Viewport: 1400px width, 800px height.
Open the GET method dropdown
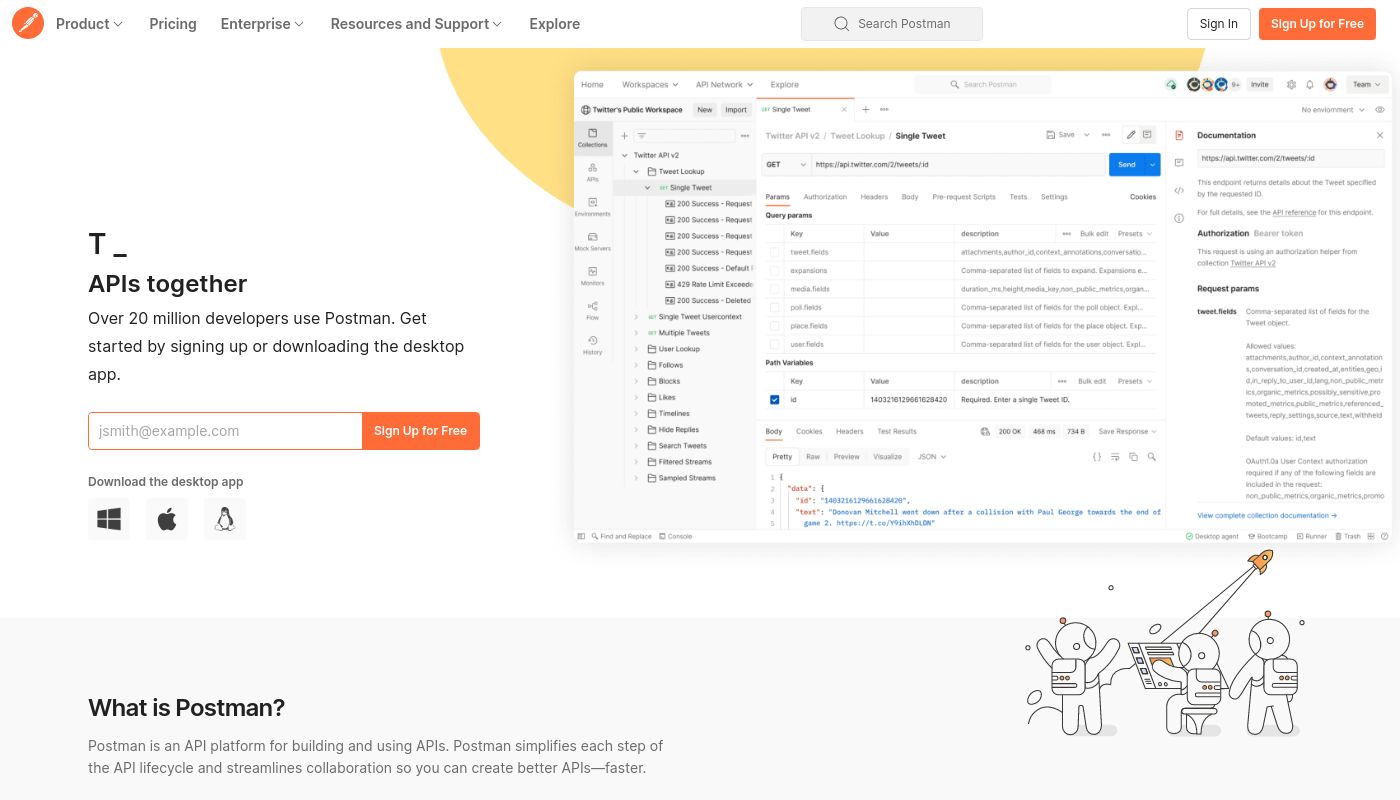click(x=785, y=165)
